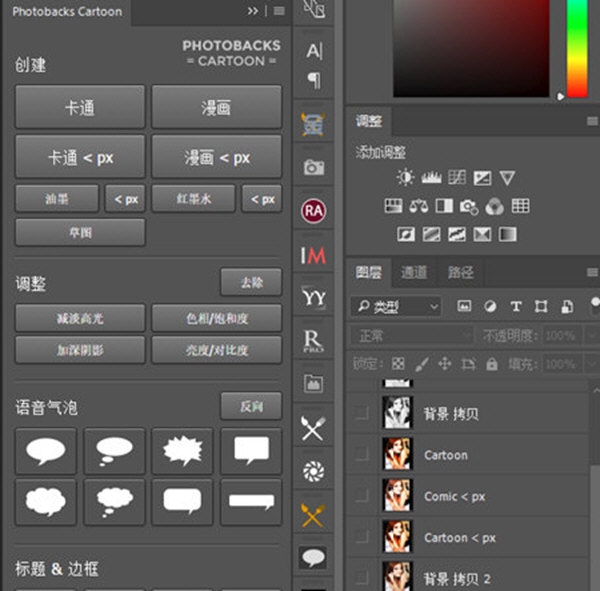Click the 卡通 cartoon button

coord(80,107)
